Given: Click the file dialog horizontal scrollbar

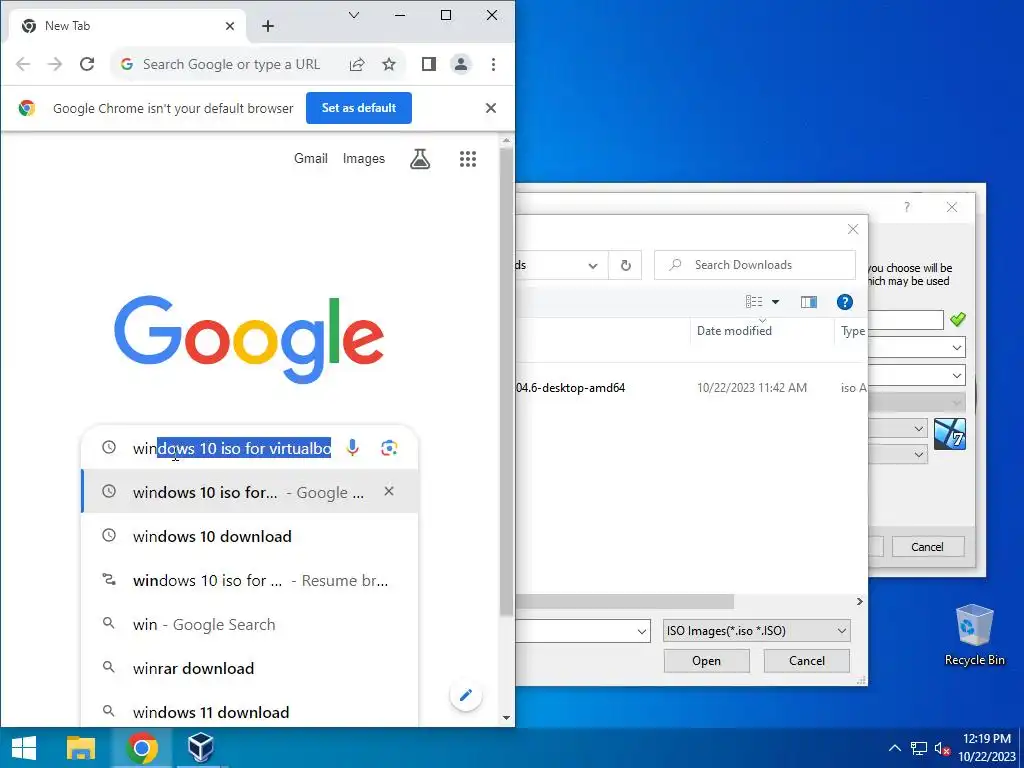Looking at the screenshot, I should pyautogui.click(x=624, y=601).
